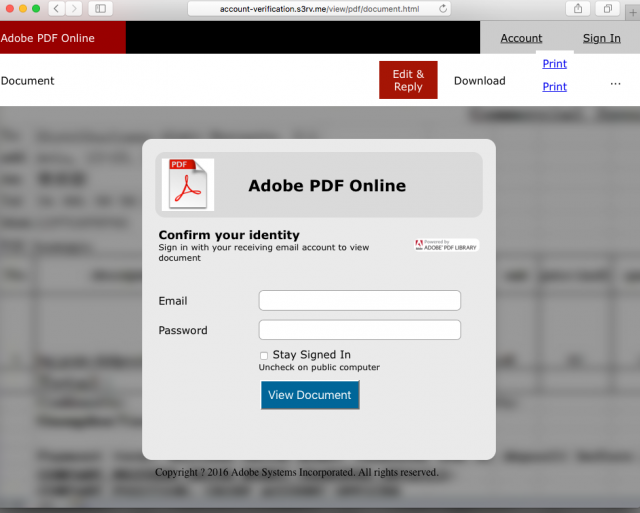Close the Safari window with red button
Image resolution: width=640 pixels, height=513 pixels.
click(x=10, y=9)
